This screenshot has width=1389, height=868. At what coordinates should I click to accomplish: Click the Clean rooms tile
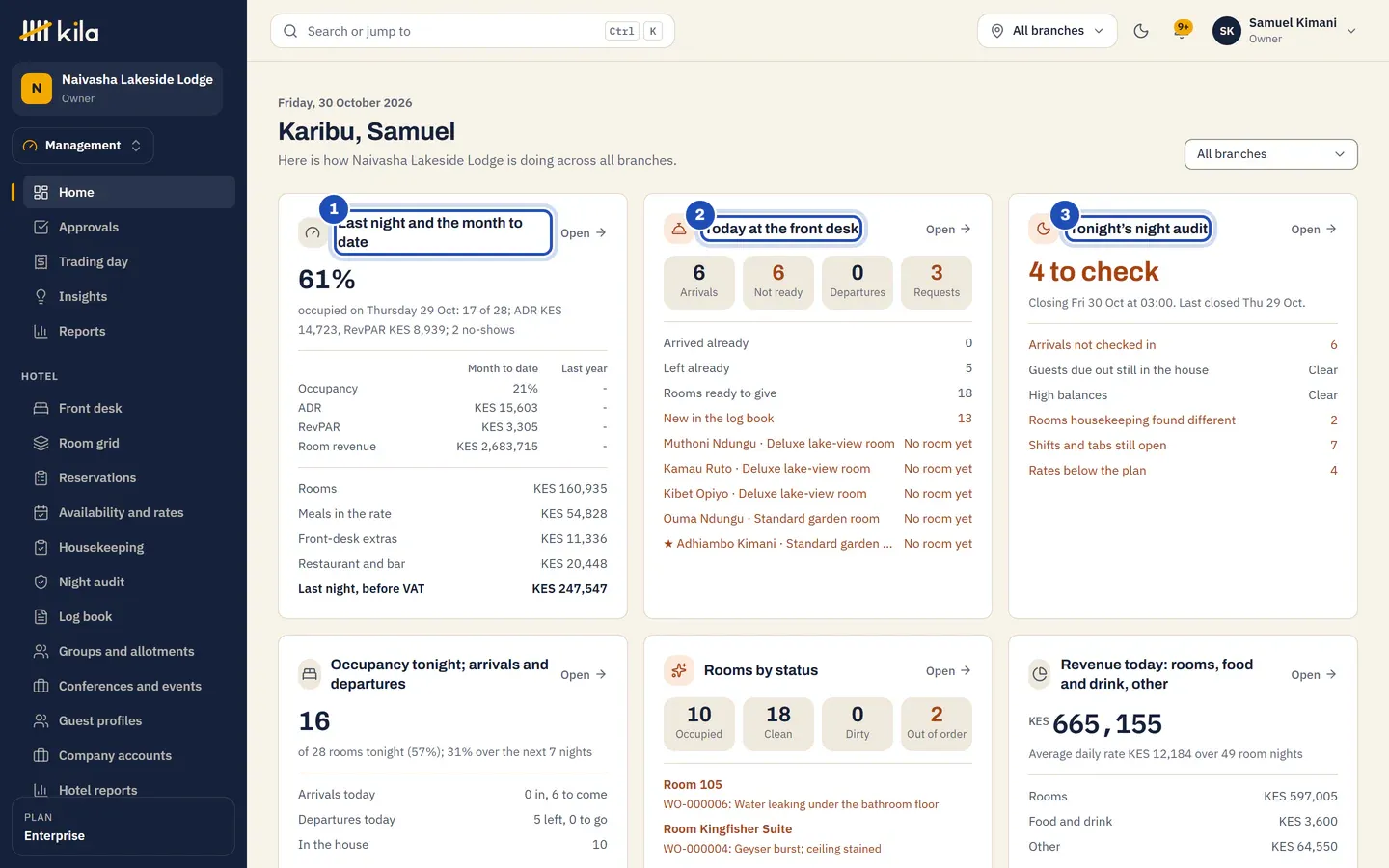(x=778, y=724)
